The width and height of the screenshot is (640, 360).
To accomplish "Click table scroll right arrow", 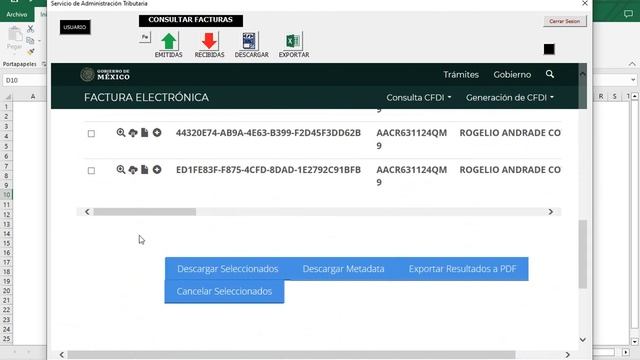I will click(x=551, y=212).
